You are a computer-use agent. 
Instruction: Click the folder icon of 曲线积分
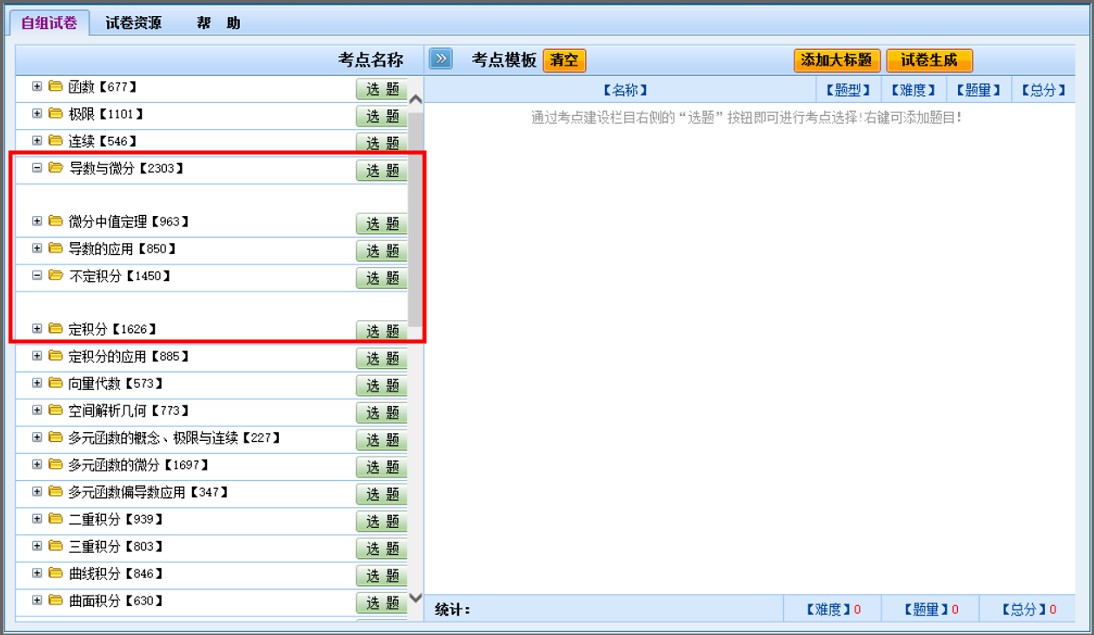pos(56,574)
